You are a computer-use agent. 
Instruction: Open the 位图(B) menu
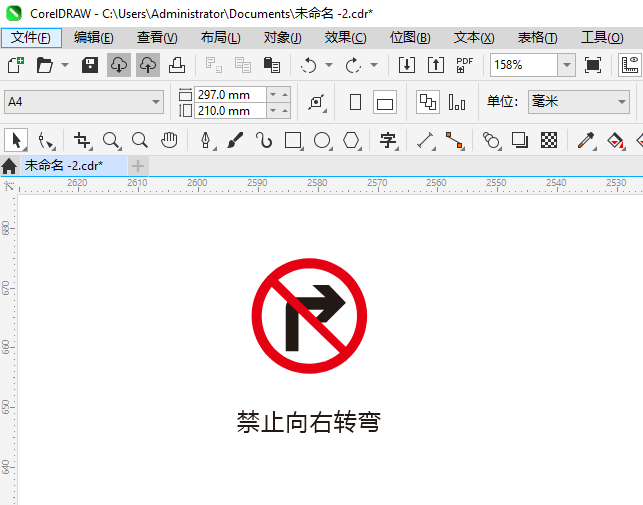tap(410, 38)
